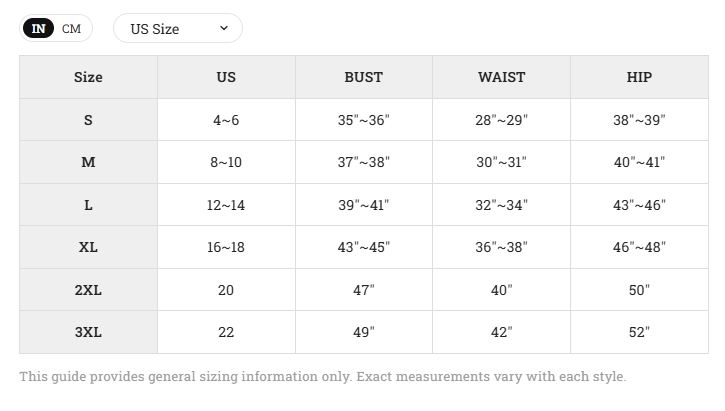Image resolution: width=725 pixels, height=411 pixels.
Task: Click the 52" hip cell
Action: point(639,332)
